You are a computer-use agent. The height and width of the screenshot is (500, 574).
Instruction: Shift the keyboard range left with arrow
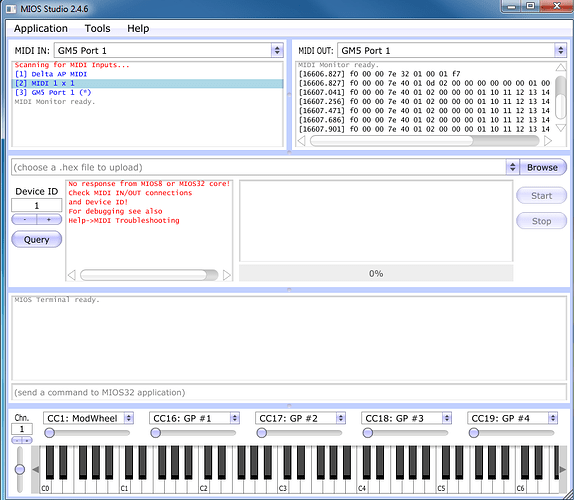click(36, 469)
